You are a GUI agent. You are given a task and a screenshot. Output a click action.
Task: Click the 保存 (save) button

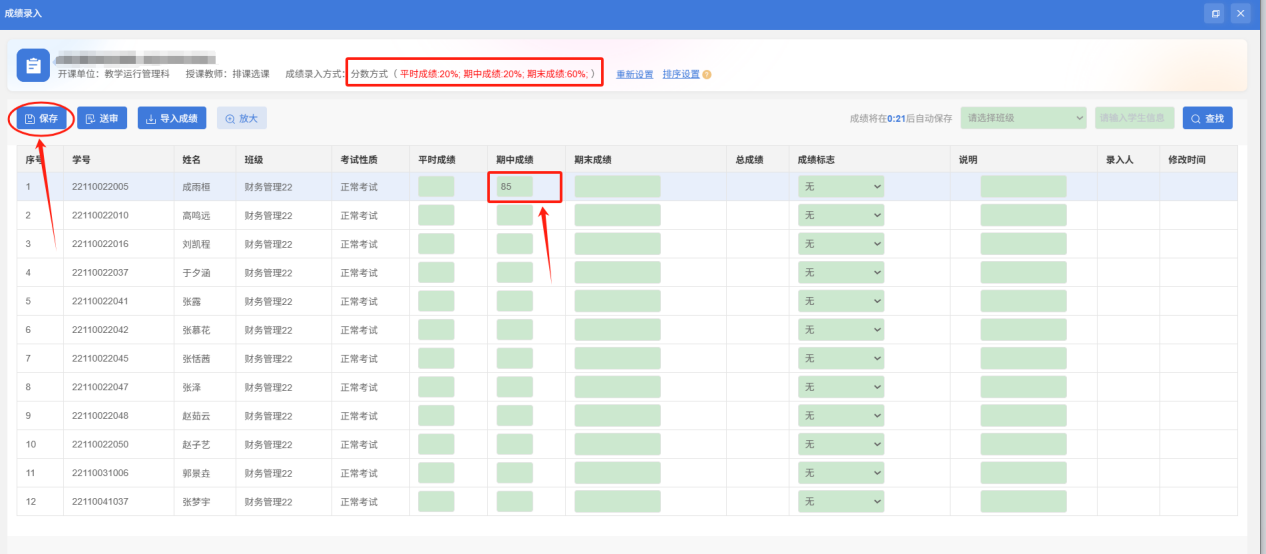pyautogui.click(x=42, y=119)
